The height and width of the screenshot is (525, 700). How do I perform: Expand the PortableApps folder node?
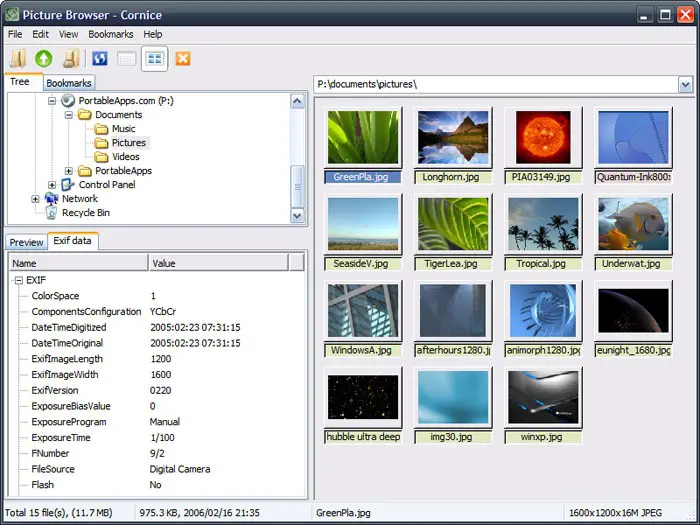click(69, 171)
